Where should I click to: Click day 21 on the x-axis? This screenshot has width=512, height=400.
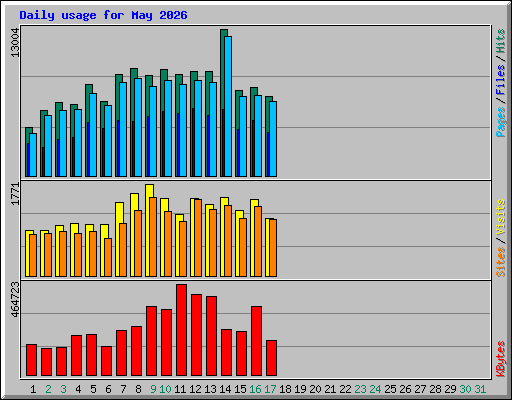[x=330, y=389]
